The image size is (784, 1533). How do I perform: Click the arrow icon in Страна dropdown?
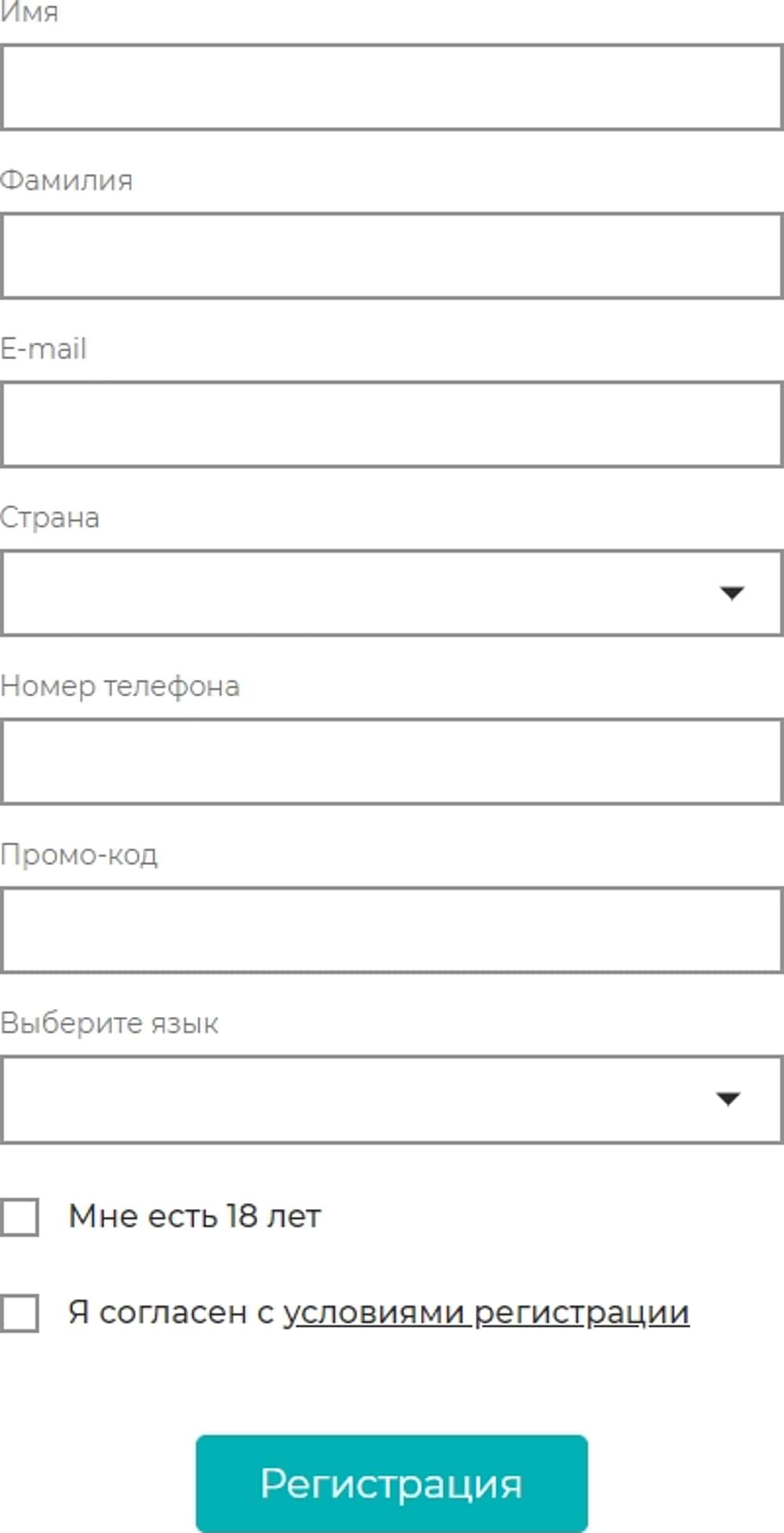tap(731, 593)
